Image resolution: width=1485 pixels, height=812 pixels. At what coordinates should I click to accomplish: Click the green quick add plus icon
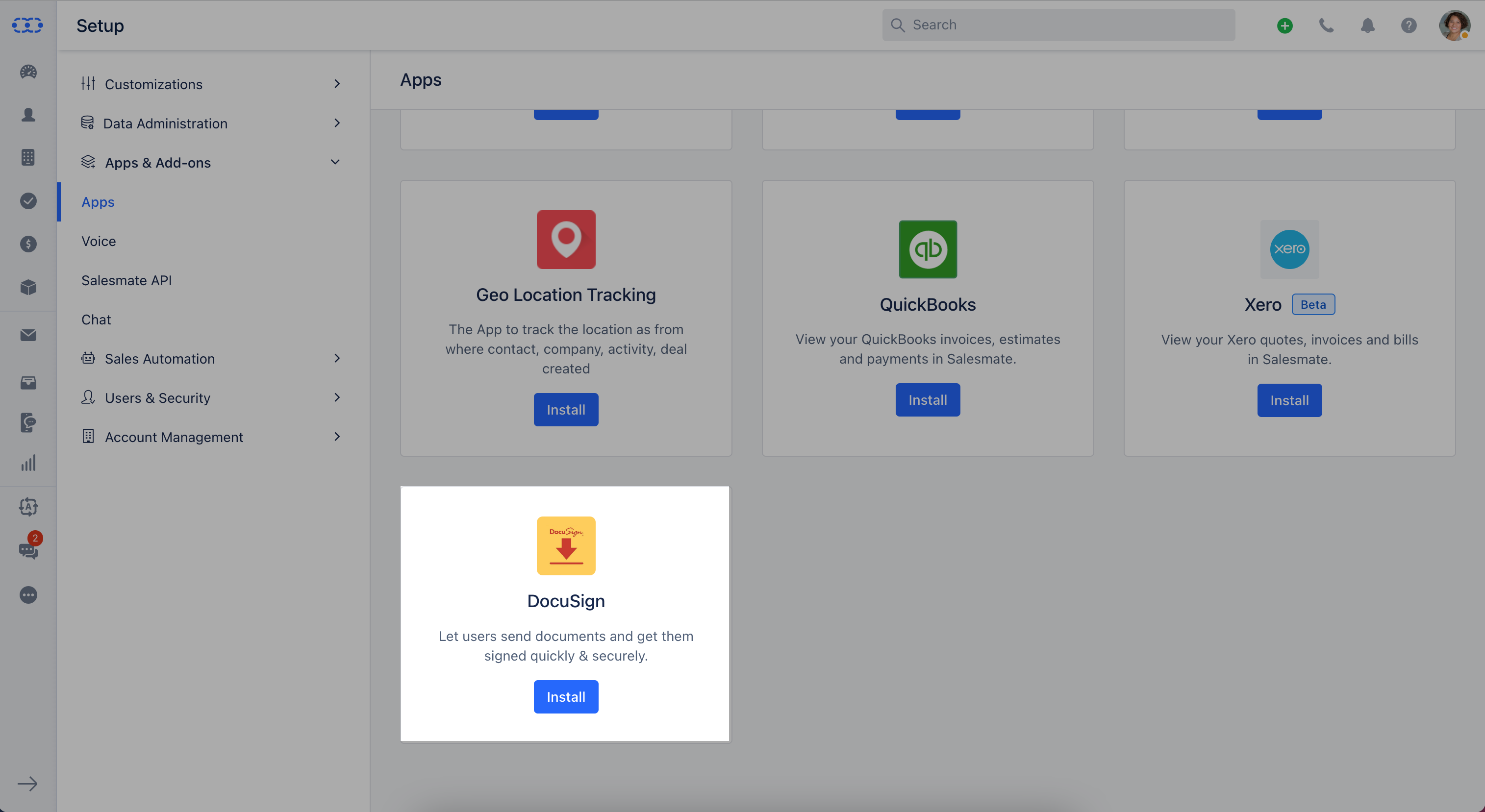(x=1284, y=25)
